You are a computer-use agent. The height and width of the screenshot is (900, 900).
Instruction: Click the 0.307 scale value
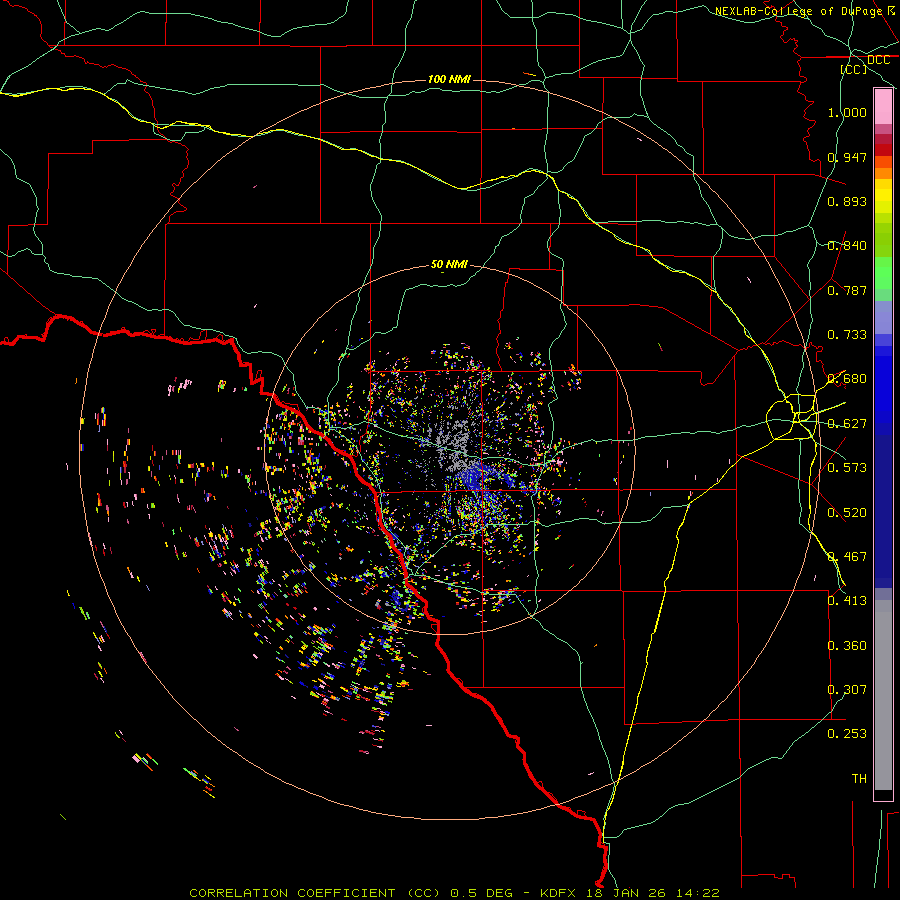point(847,690)
